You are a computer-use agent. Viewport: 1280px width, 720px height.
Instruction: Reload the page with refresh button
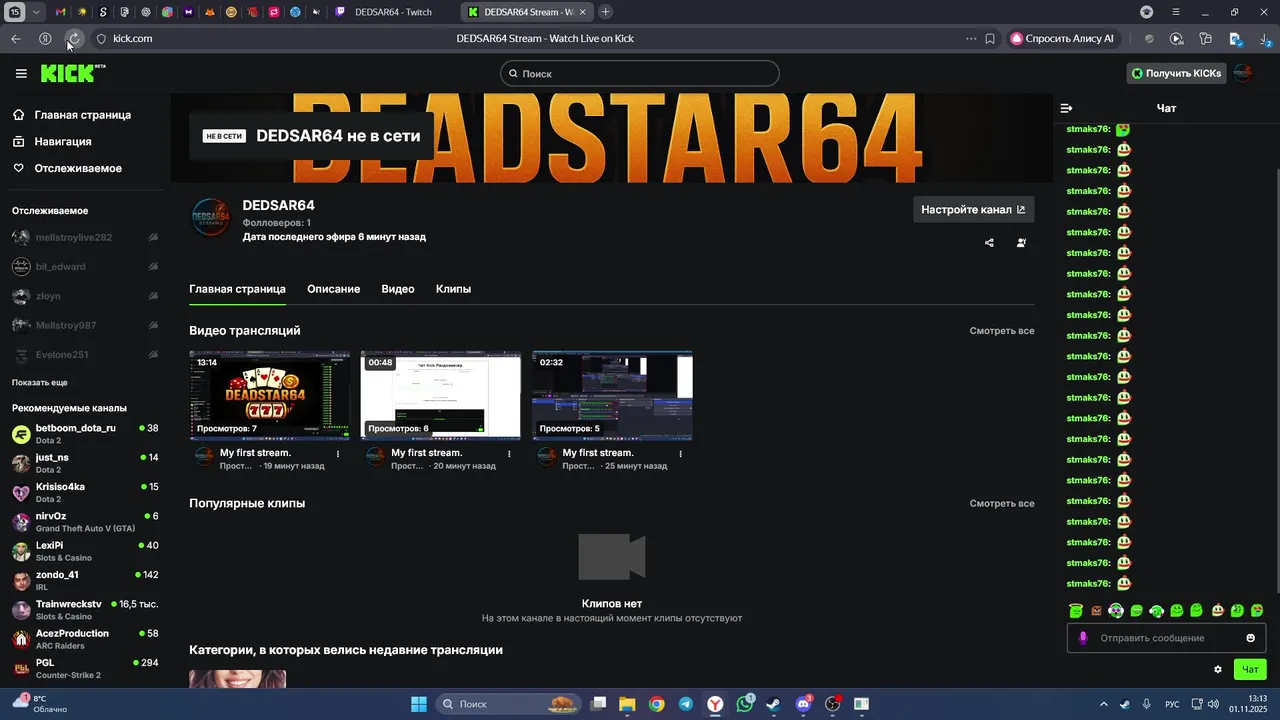click(74, 39)
